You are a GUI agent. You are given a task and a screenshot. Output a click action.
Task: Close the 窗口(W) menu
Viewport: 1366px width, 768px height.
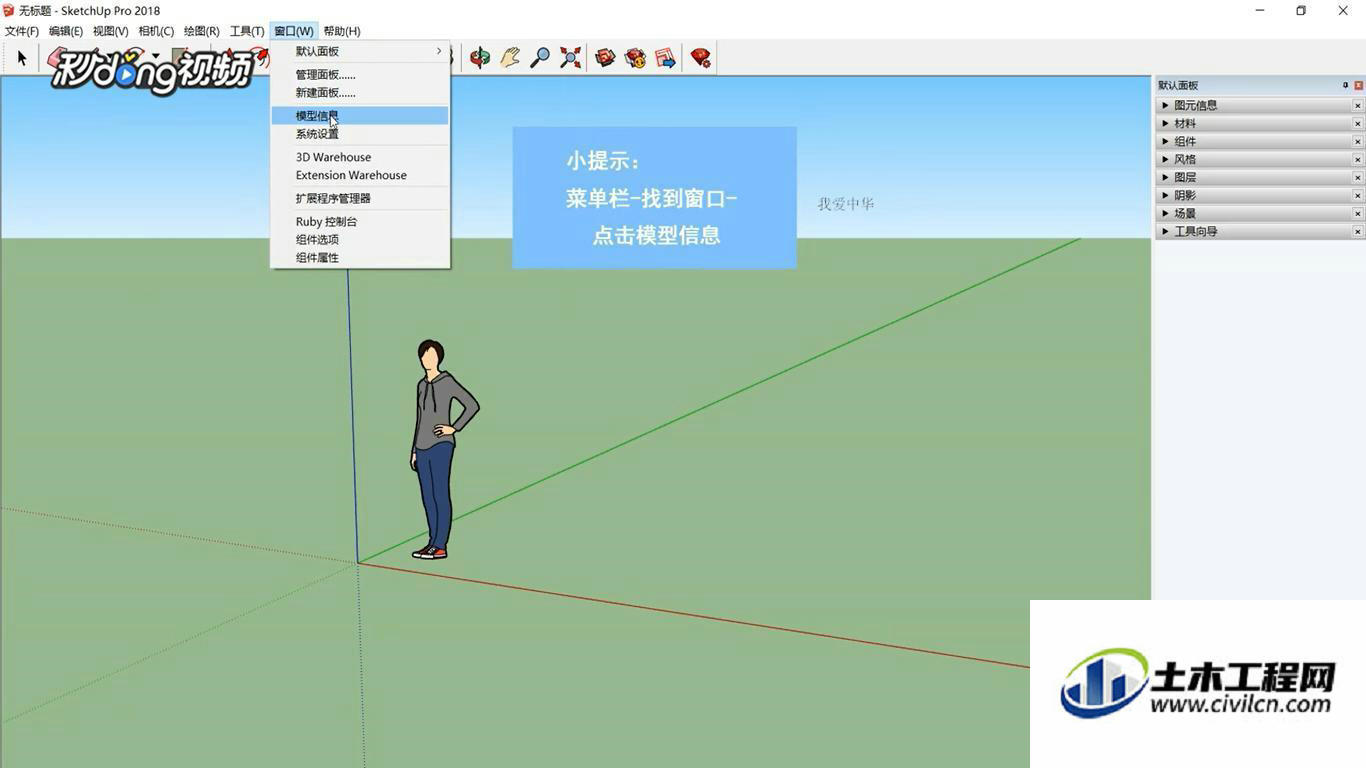(294, 31)
